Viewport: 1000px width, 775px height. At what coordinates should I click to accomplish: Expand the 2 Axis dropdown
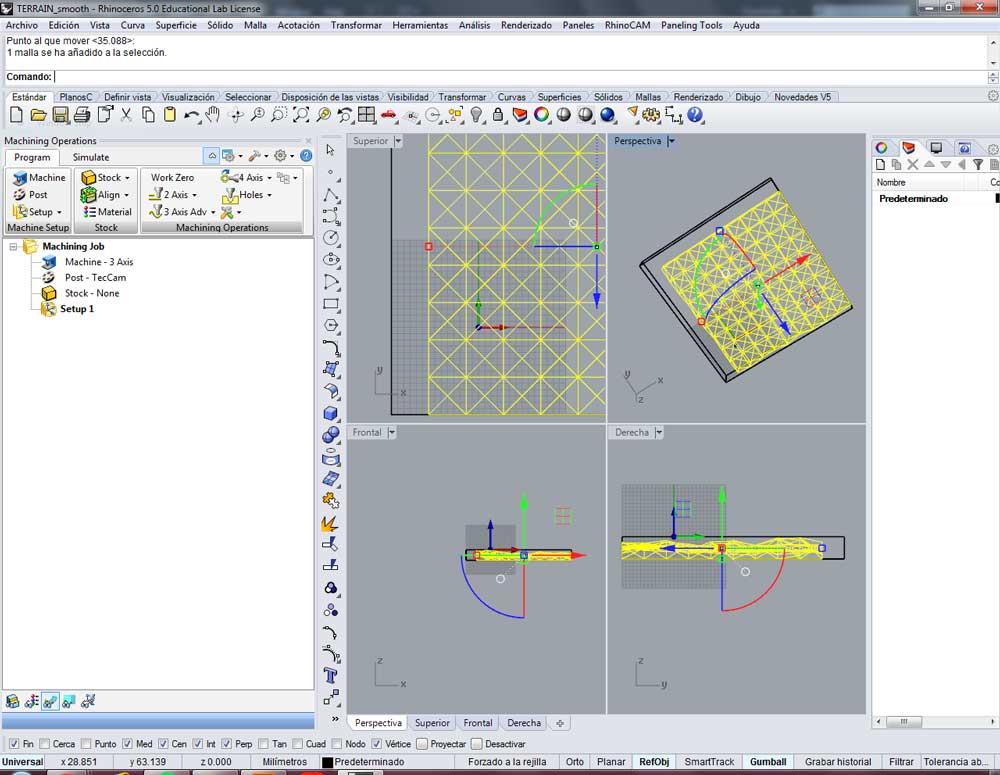tap(194, 195)
